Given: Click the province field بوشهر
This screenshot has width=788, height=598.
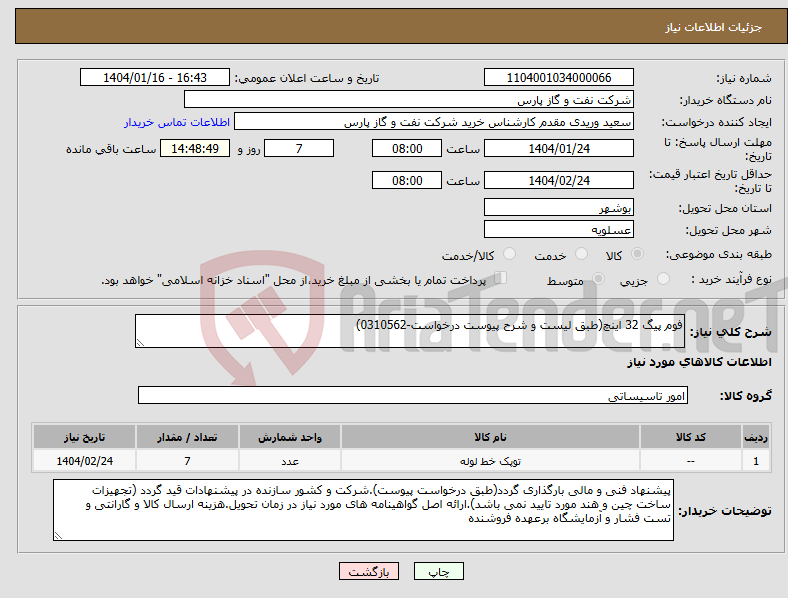Looking at the screenshot, I should (x=559, y=208).
